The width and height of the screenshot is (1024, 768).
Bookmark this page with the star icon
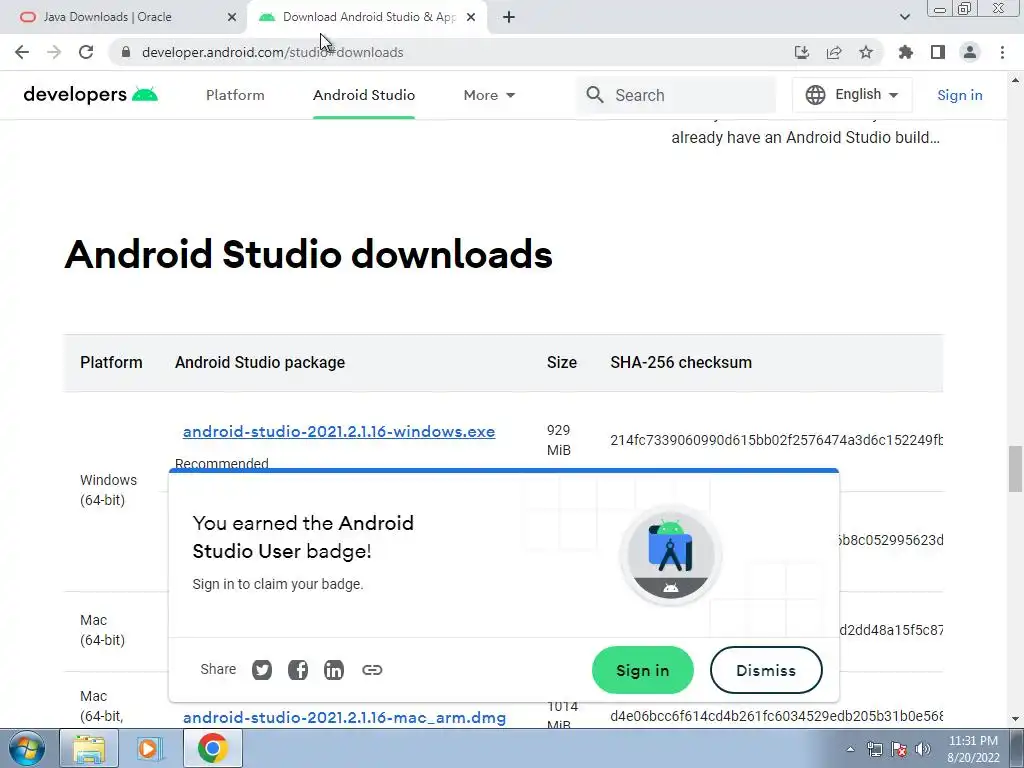point(866,52)
